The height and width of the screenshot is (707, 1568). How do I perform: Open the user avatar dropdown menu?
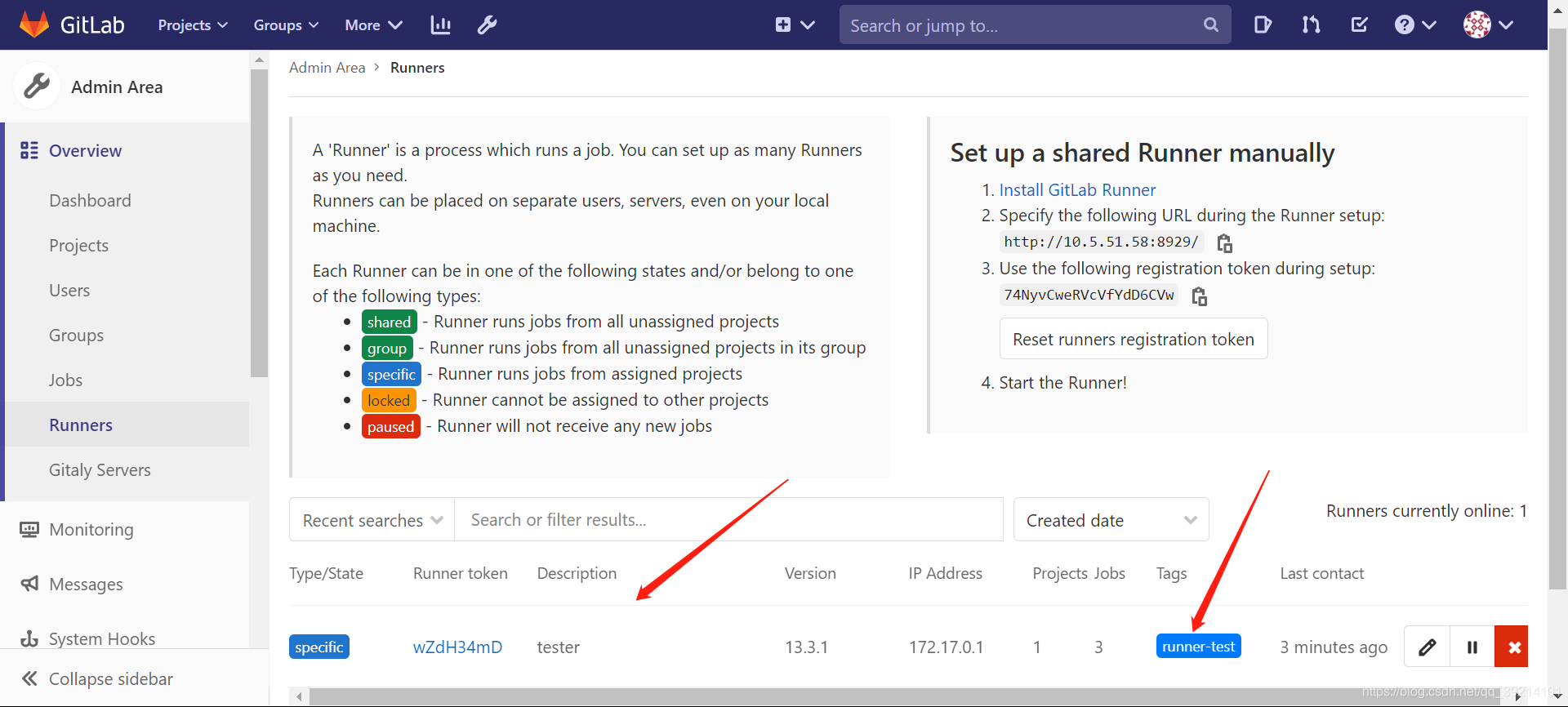pyautogui.click(x=1489, y=25)
